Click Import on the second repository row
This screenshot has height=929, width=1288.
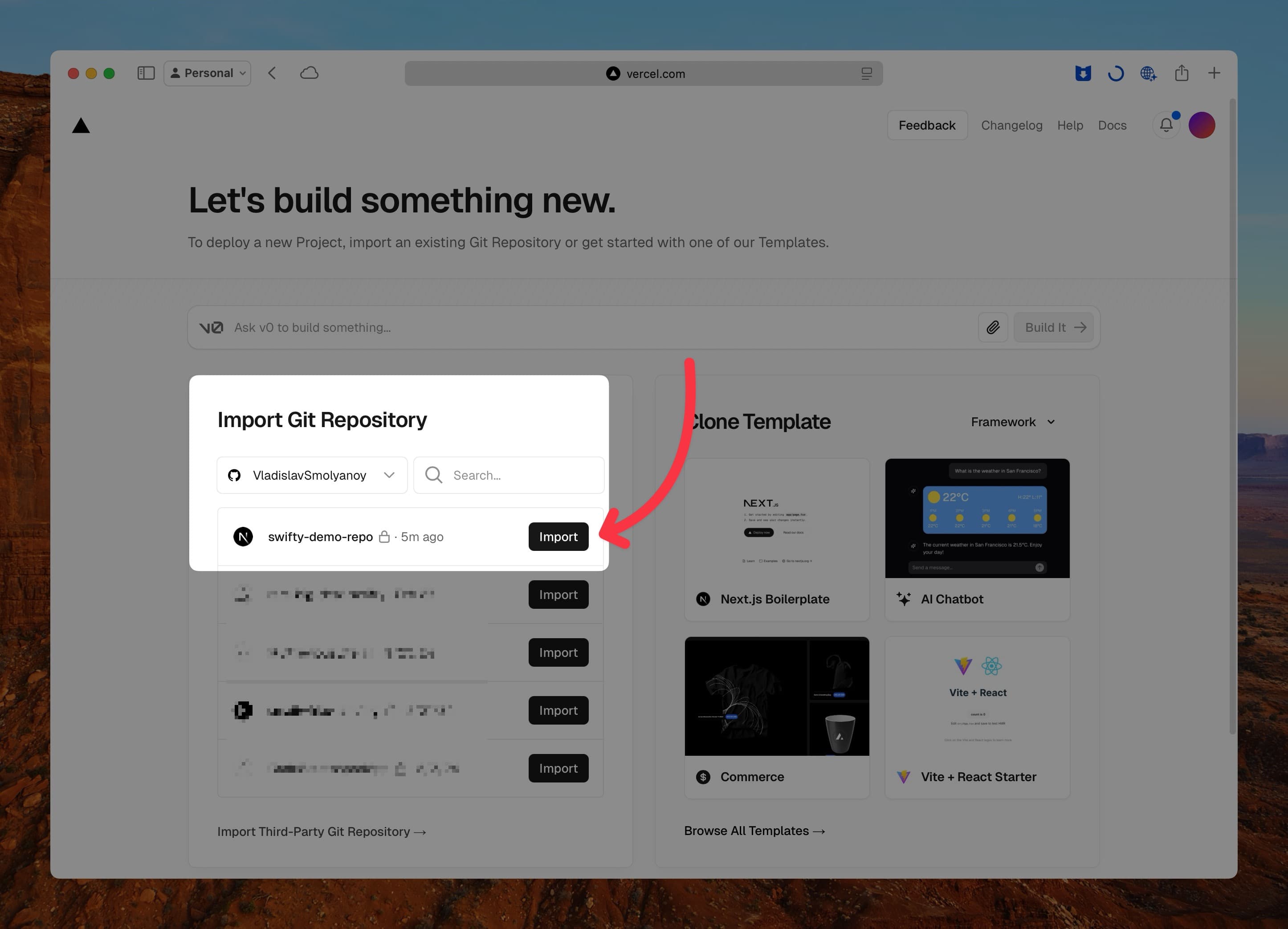point(558,595)
